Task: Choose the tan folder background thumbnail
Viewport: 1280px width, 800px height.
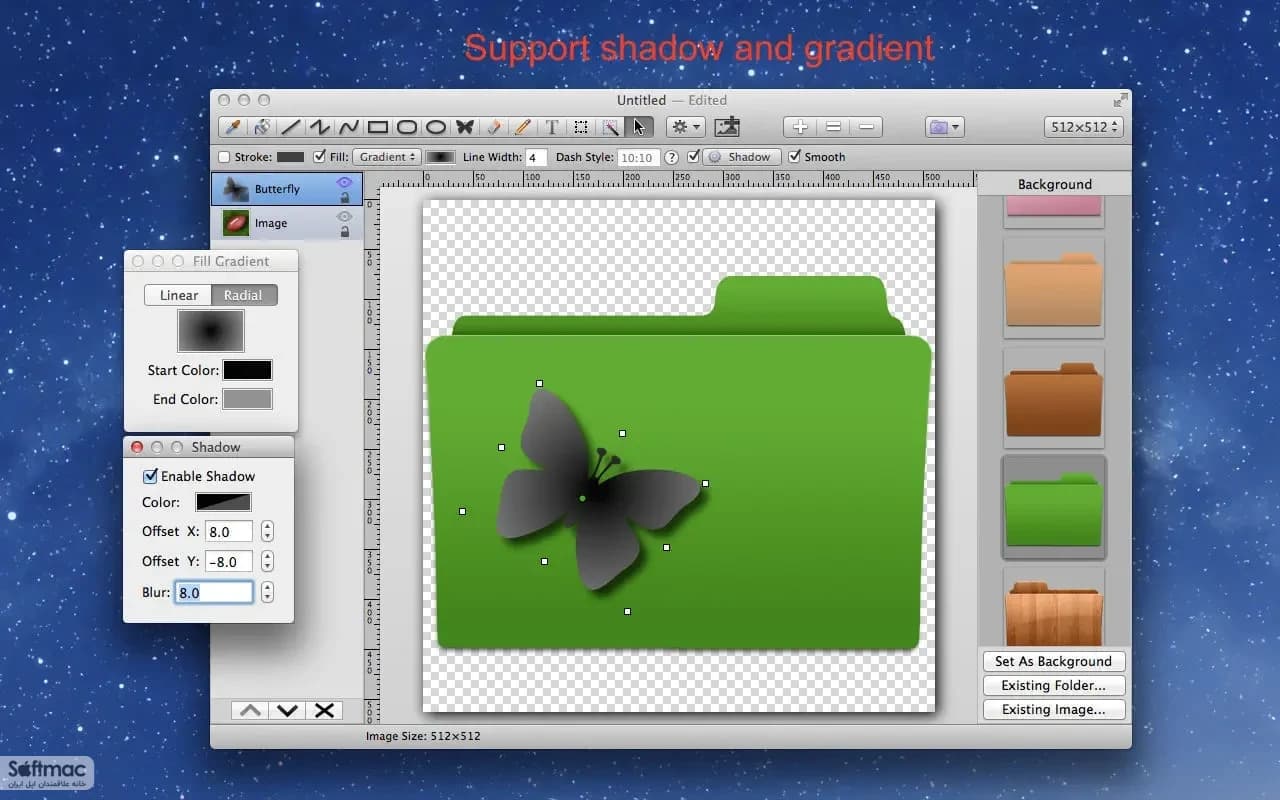Action: (x=1054, y=288)
